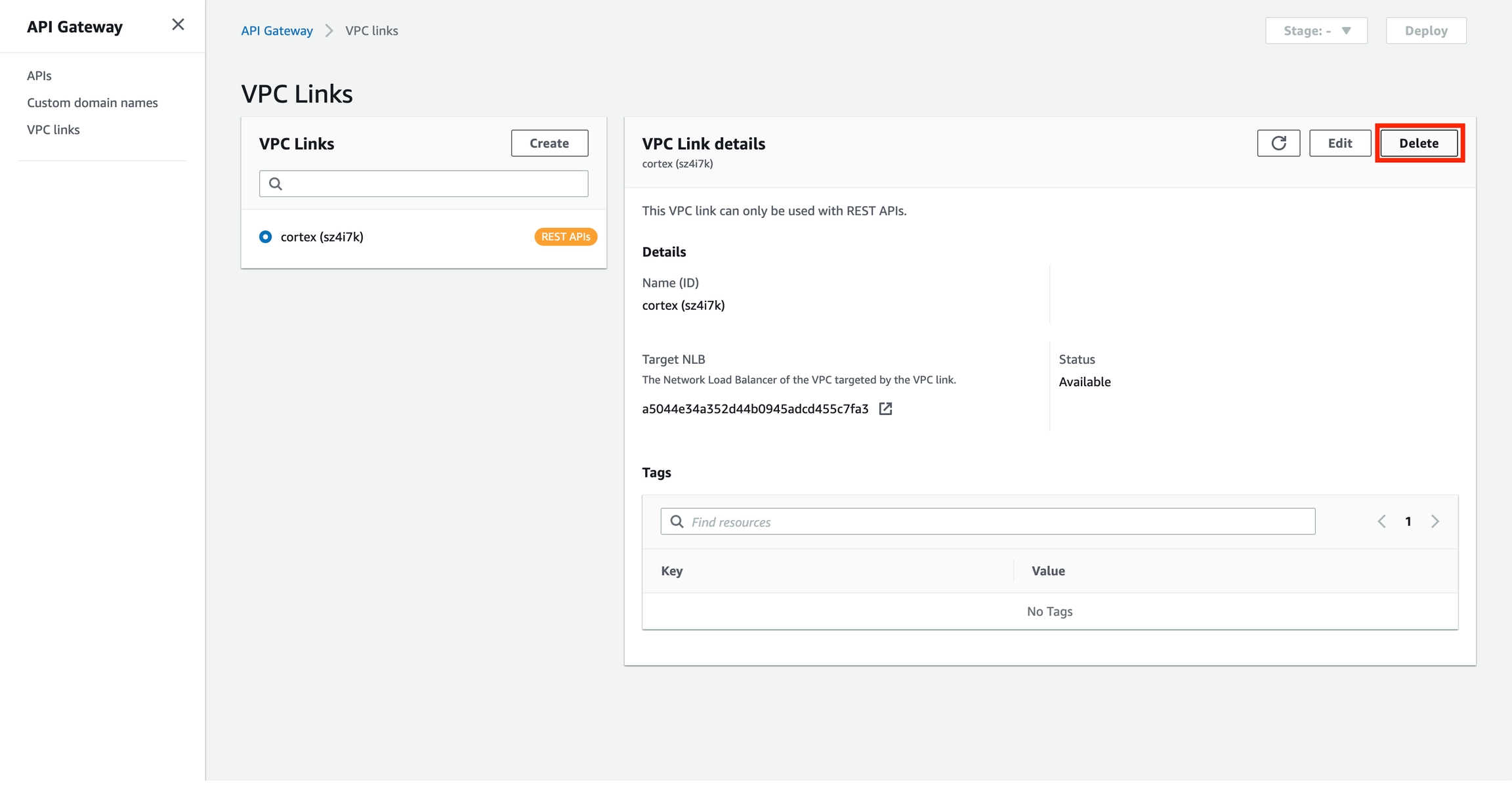Click the breadcrumb chevron separator

[329, 31]
